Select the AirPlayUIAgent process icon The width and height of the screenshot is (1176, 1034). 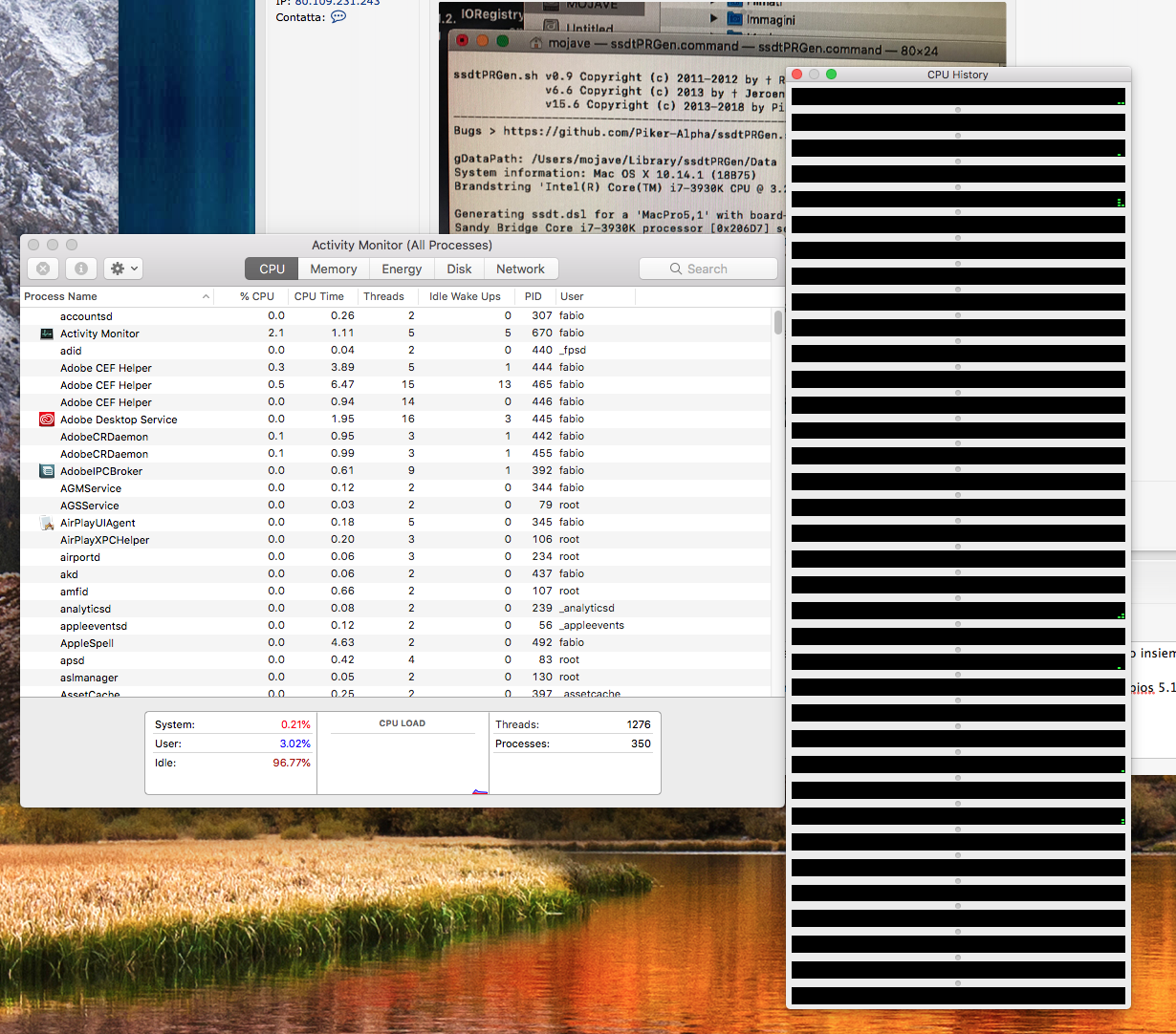coord(47,523)
